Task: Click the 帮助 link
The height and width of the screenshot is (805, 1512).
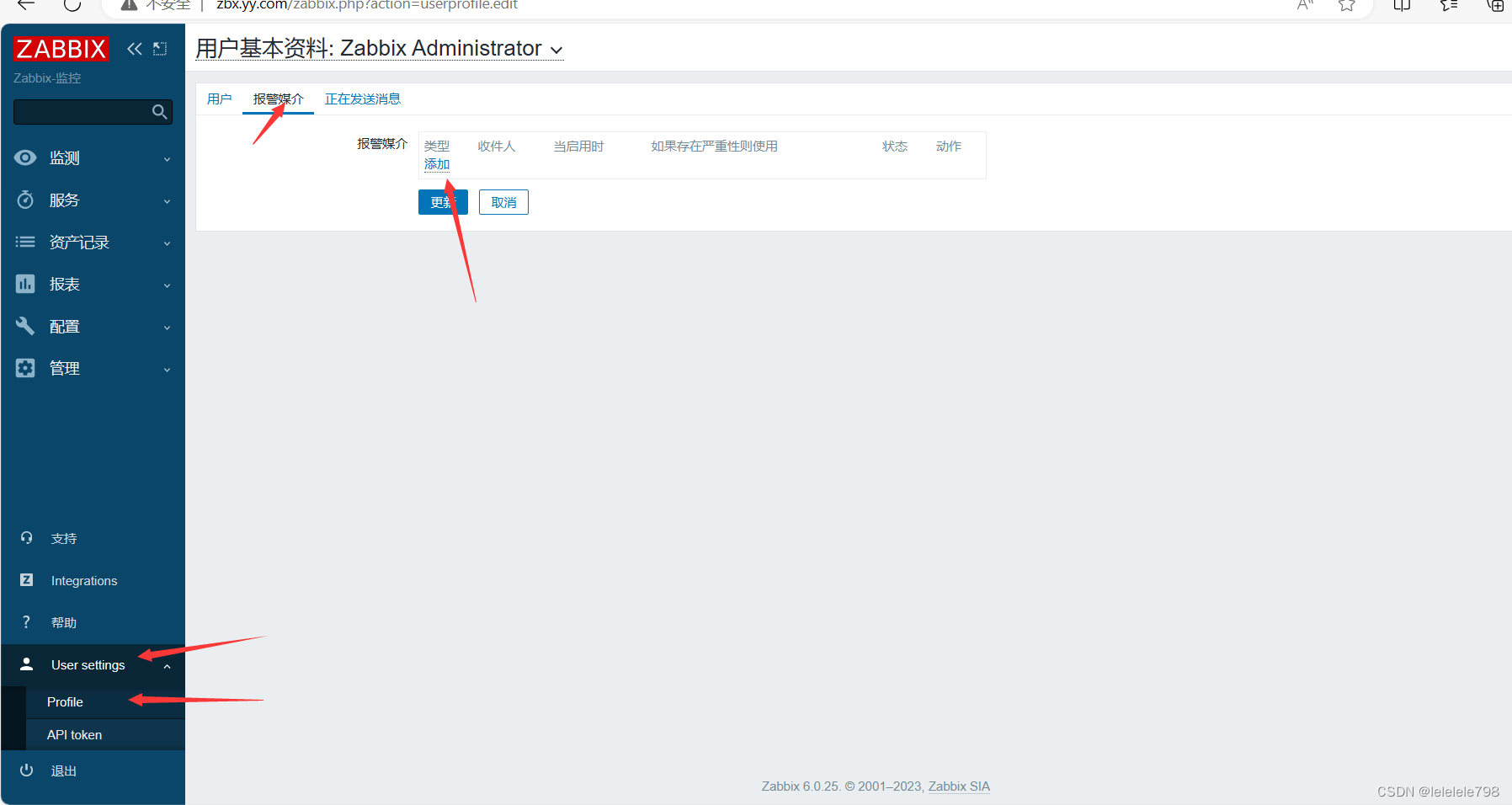Action: pos(64,622)
